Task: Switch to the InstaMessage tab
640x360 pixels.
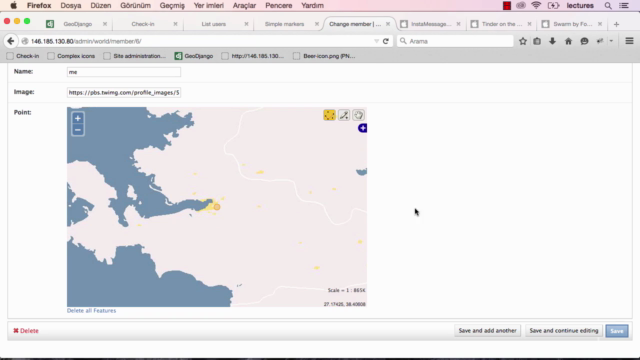Action: click(431, 24)
